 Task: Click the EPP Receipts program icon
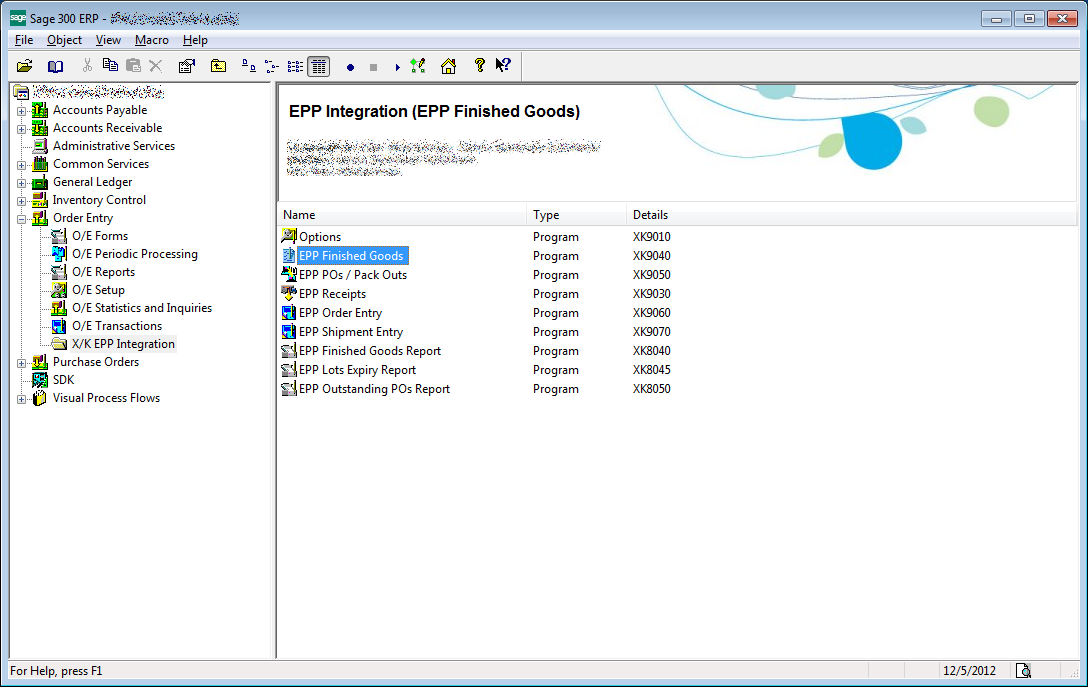click(x=289, y=294)
